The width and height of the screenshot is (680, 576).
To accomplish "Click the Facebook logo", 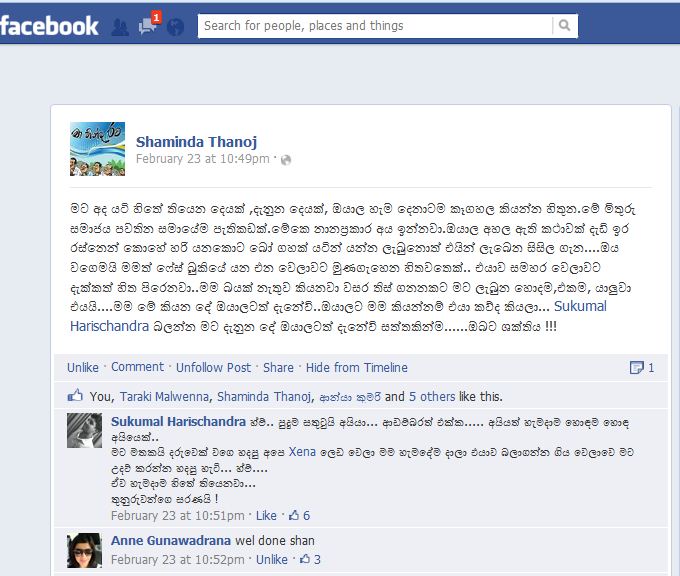I will (x=49, y=26).
